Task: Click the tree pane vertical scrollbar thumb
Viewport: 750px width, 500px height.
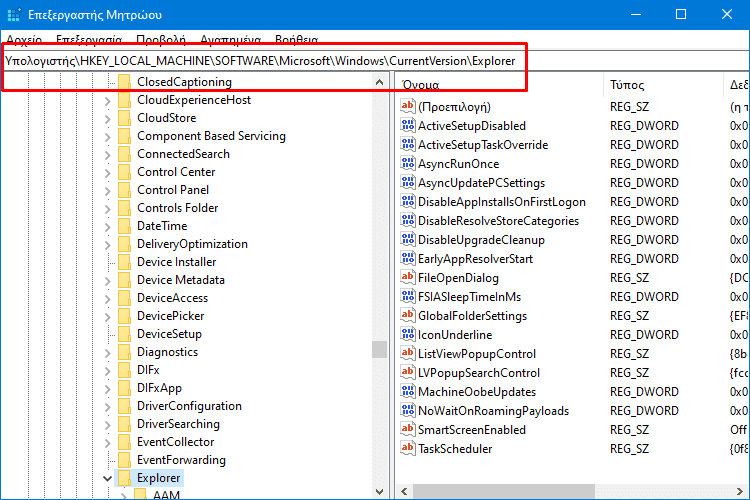Action: point(379,349)
